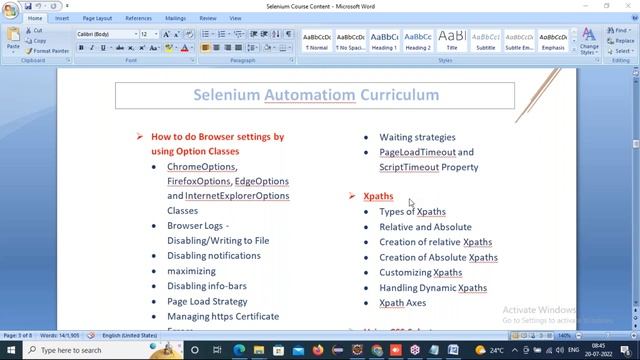Insert bulleted list
The image size is (640, 360).
205,34
